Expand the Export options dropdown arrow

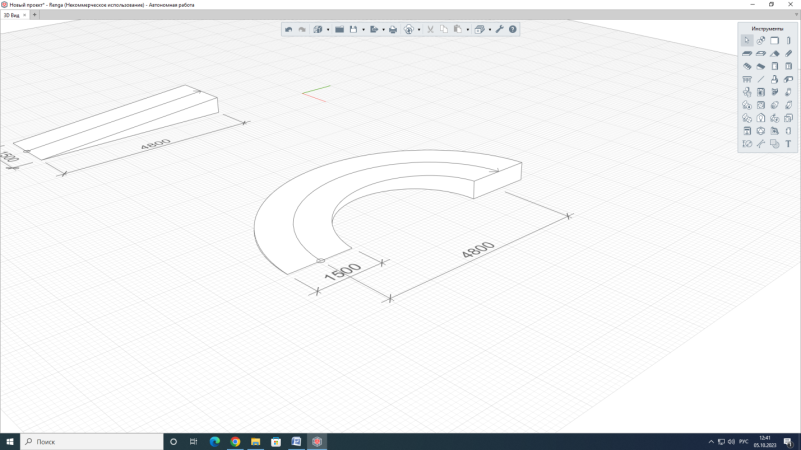[384, 30]
